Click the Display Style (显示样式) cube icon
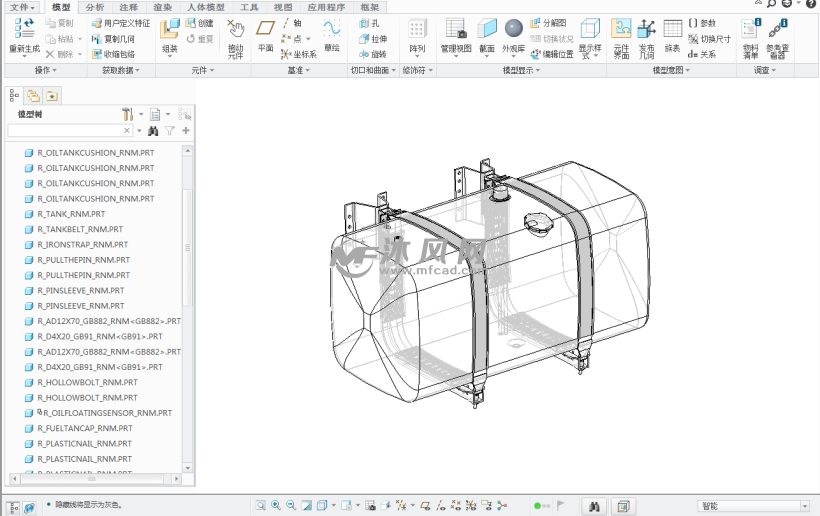 point(590,29)
